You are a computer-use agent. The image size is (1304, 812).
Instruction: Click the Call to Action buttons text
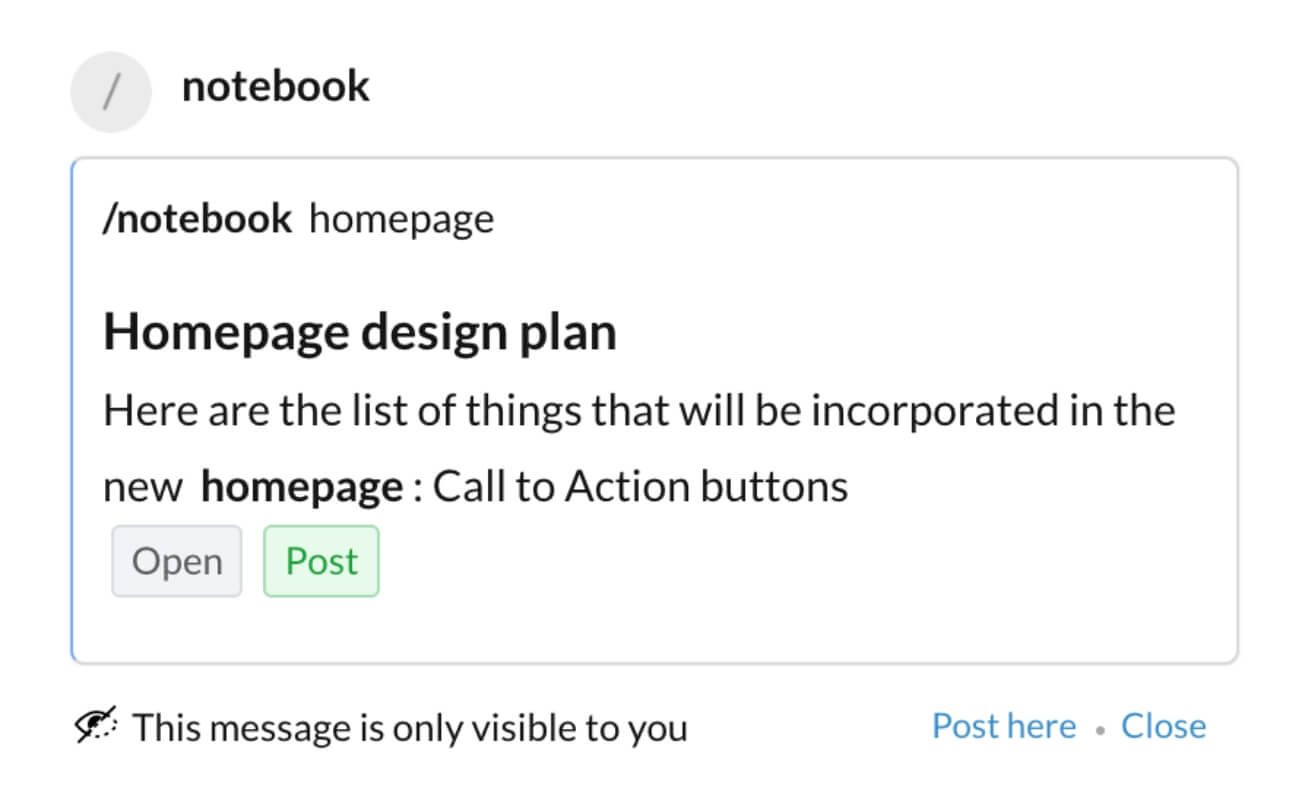click(x=641, y=488)
